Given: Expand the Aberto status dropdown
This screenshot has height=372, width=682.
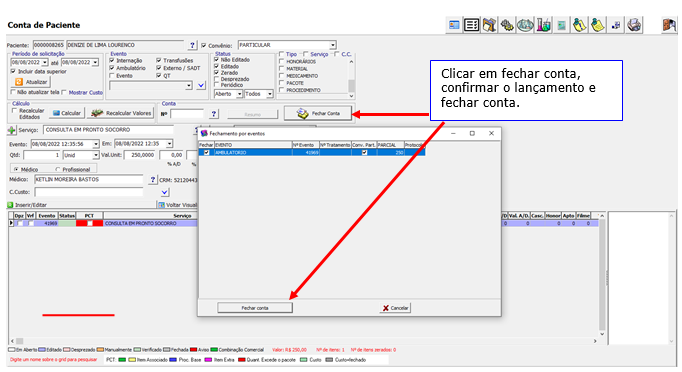Looking at the screenshot, I should 239,94.
